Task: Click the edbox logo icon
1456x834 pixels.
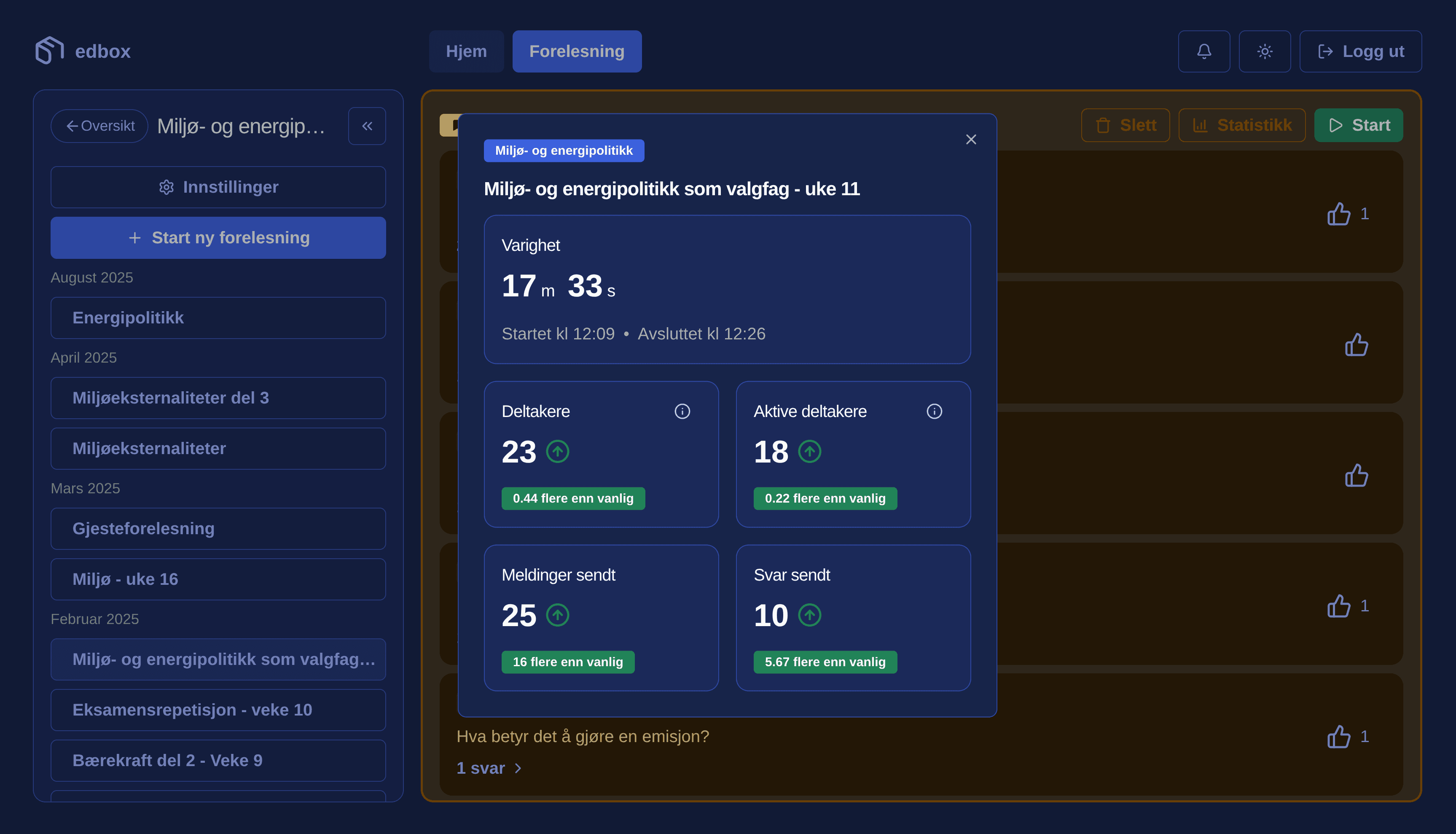Action: click(x=49, y=51)
